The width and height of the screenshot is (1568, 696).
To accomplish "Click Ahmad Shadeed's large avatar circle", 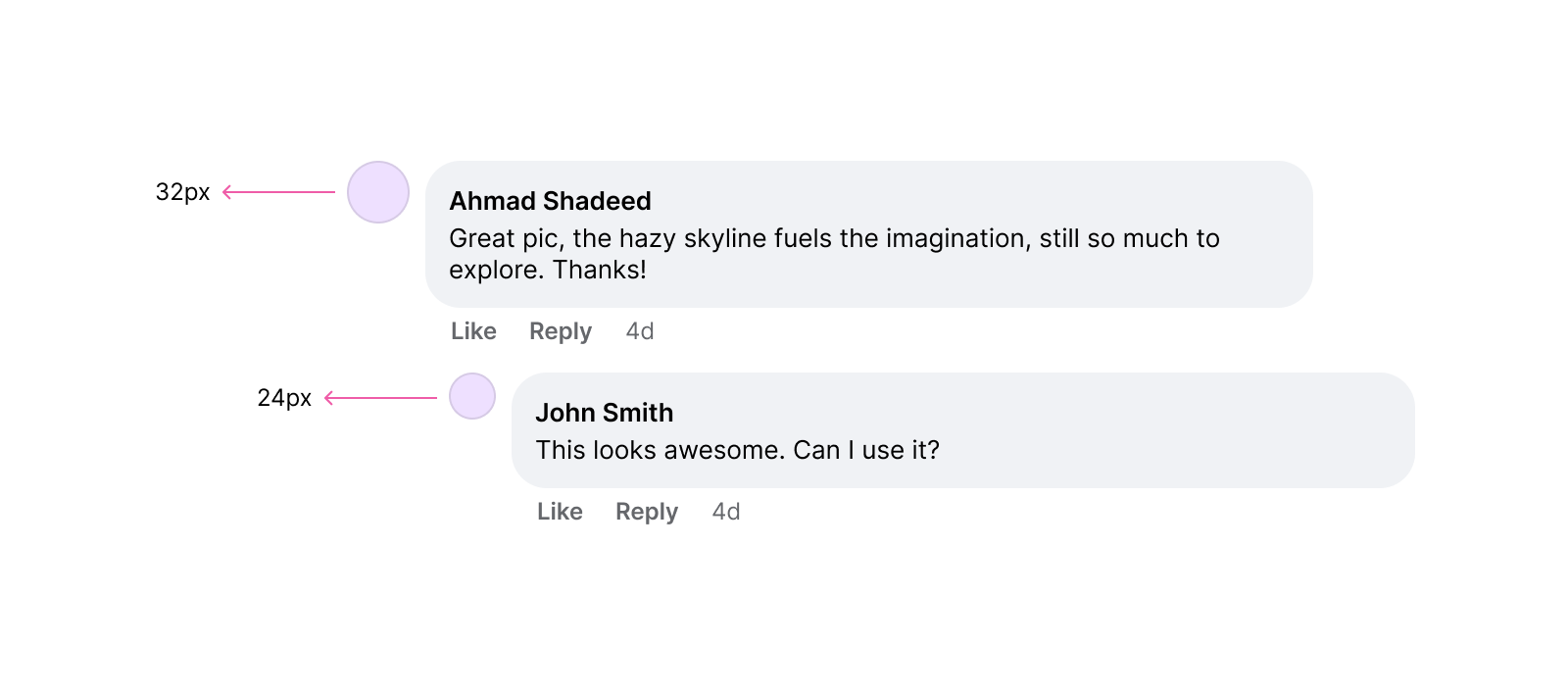I will point(378,192).
